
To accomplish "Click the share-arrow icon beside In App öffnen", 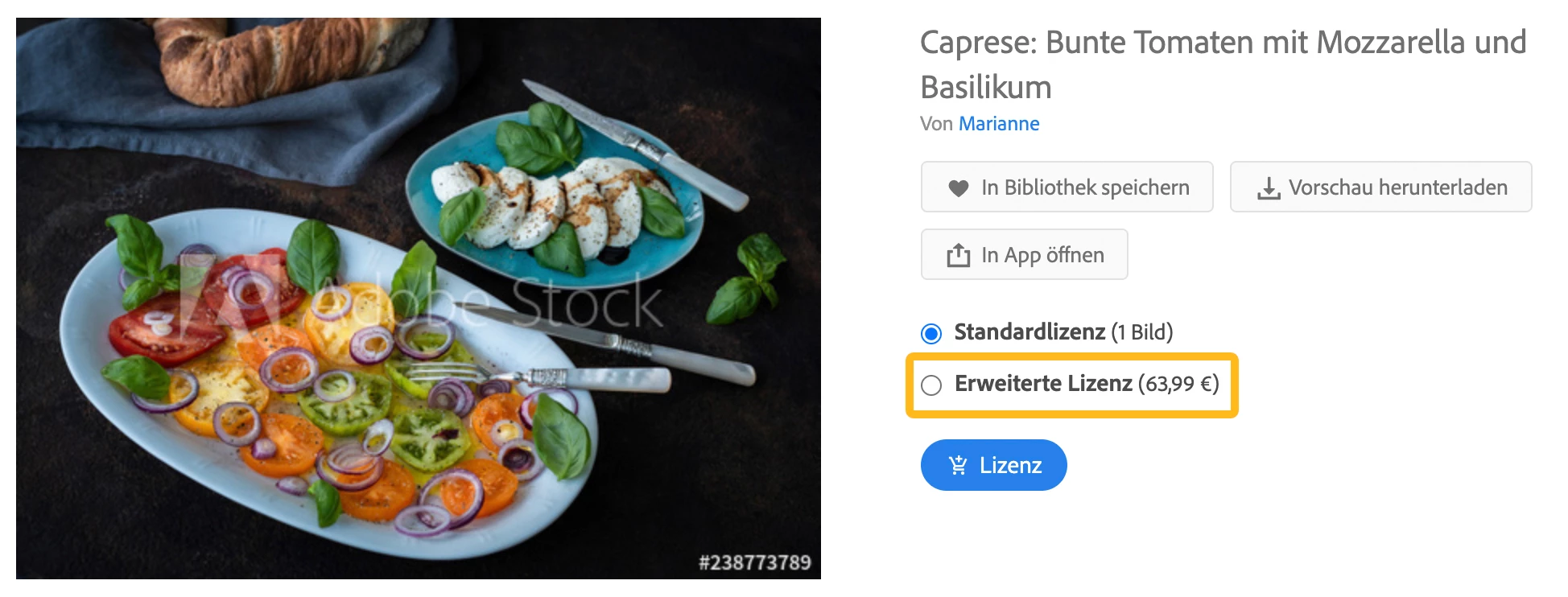I will (x=958, y=255).
